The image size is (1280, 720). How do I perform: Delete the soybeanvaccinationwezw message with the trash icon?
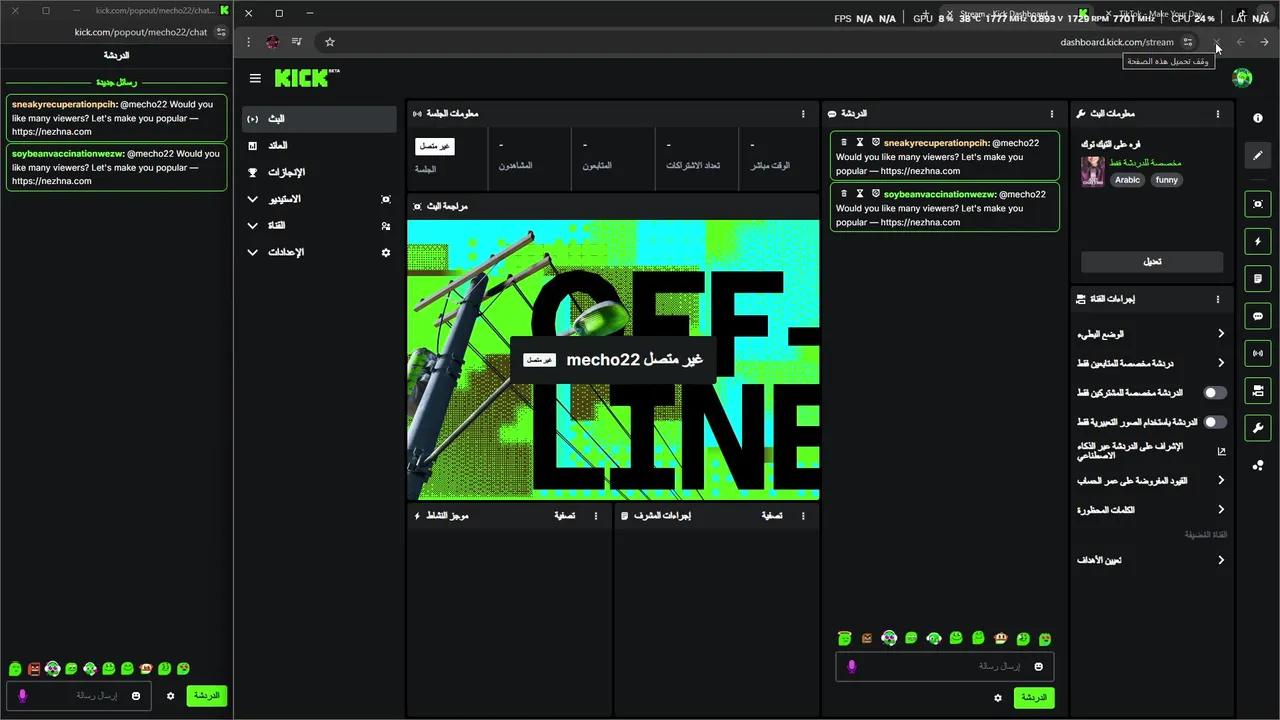(844, 194)
